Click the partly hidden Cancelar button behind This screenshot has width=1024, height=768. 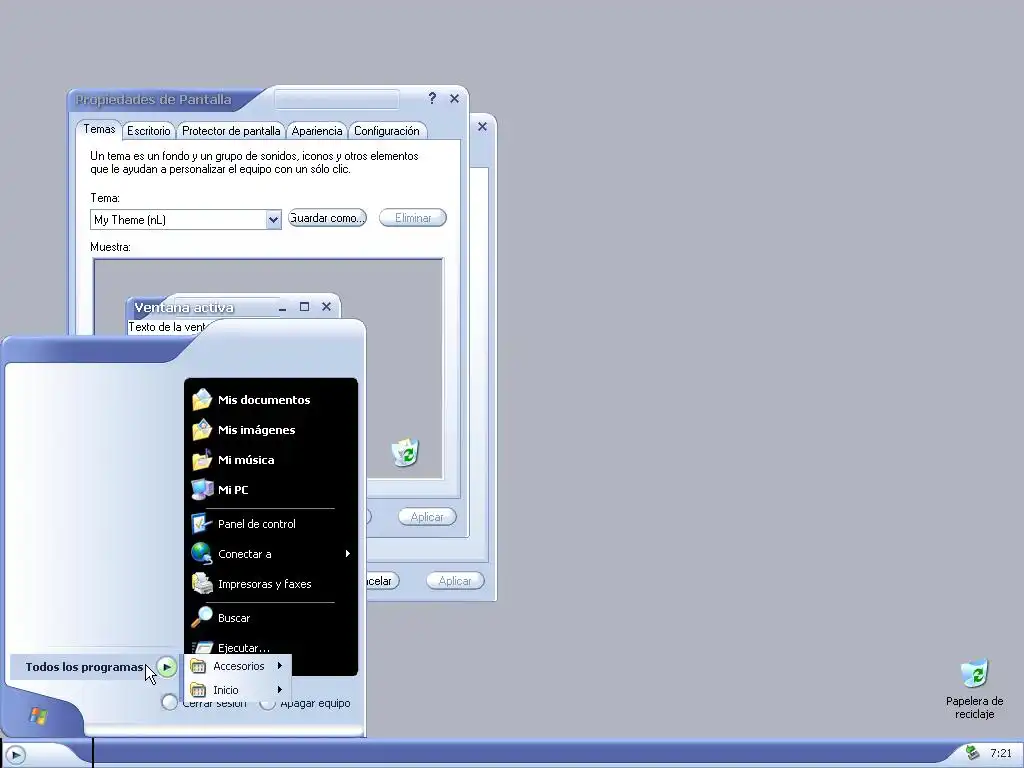tap(383, 581)
